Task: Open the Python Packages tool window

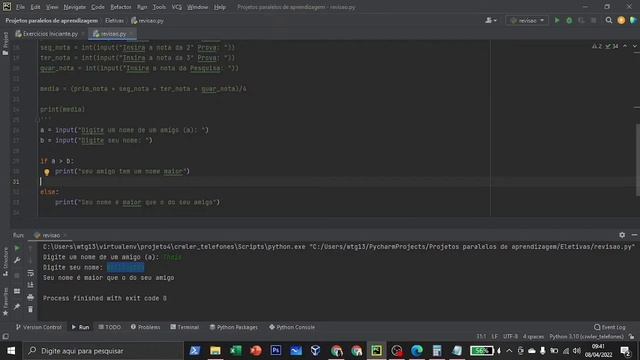Action: pos(233,327)
